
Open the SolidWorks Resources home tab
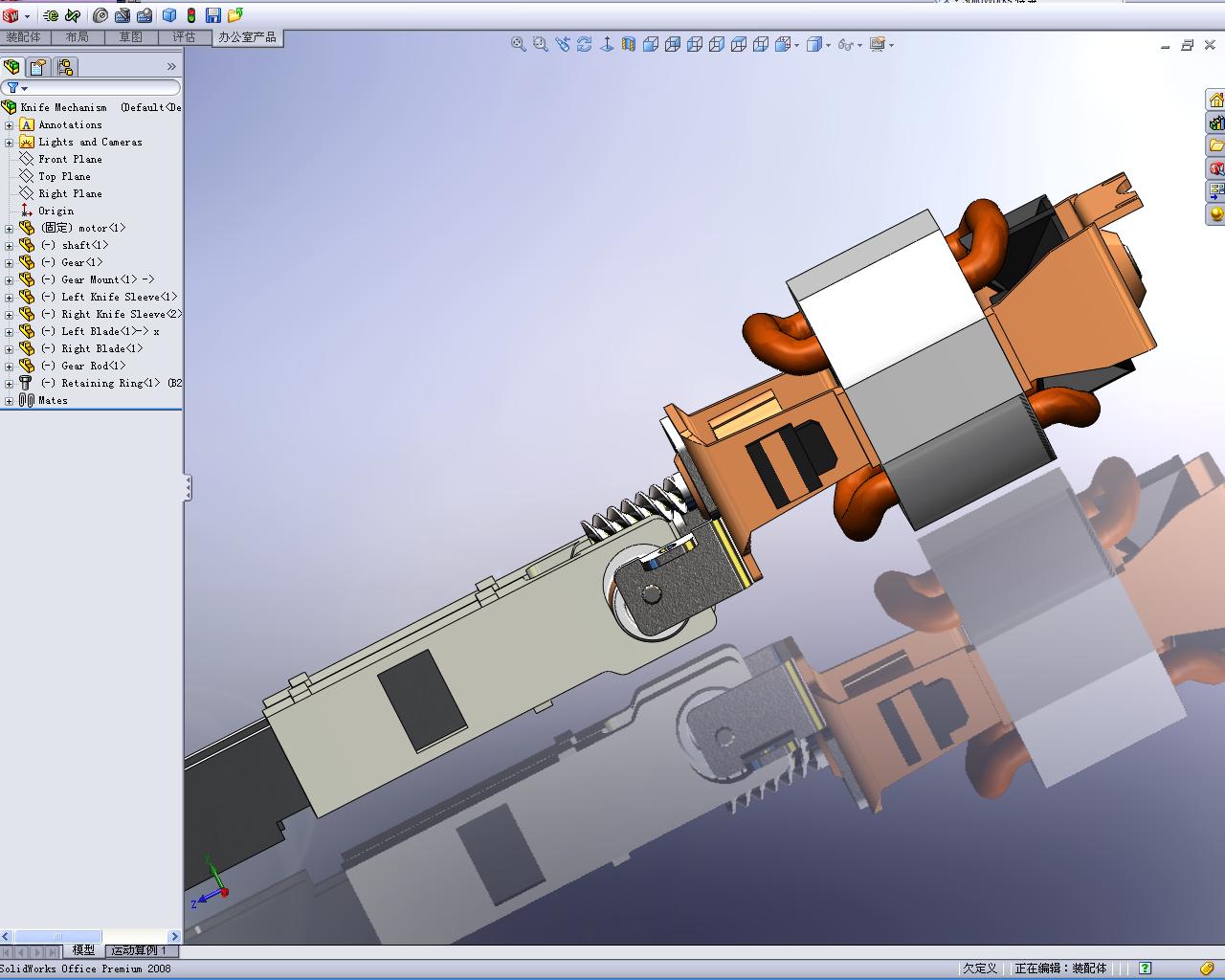tap(1215, 100)
